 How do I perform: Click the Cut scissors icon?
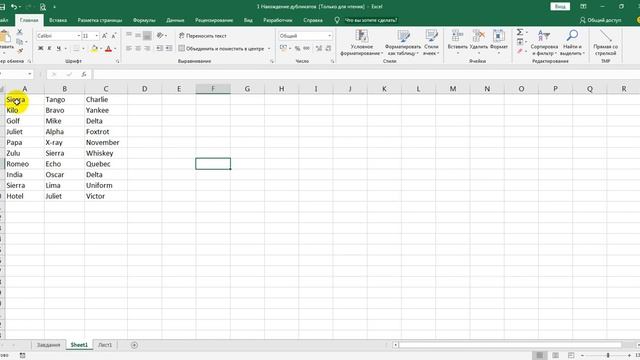click(19, 32)
